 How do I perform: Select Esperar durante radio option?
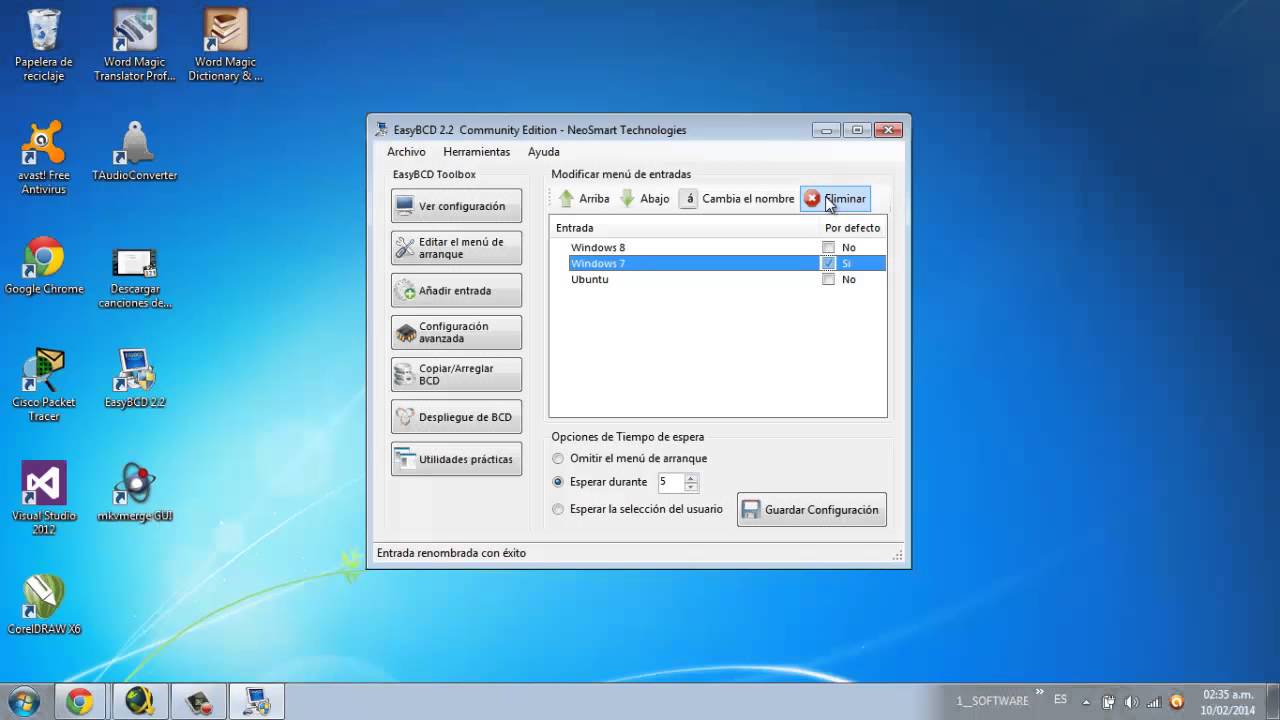(x=600, y=481)
